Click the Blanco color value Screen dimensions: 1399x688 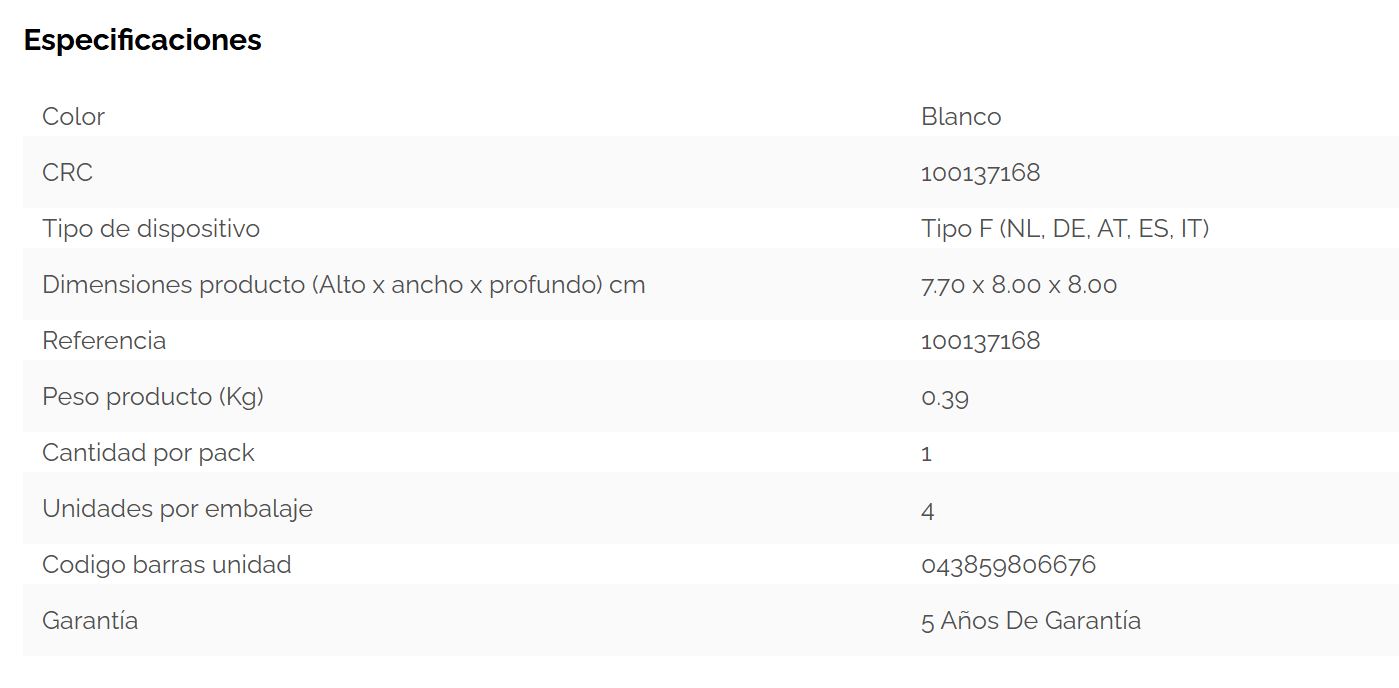click(961, 117)
